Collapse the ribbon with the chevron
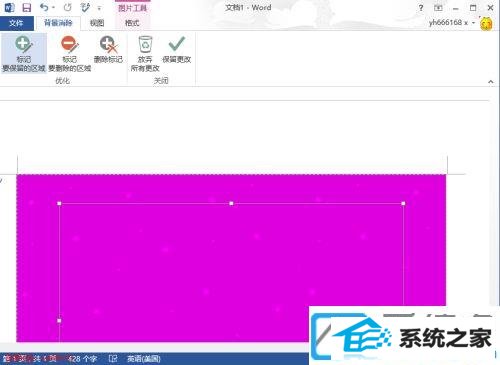 (491, 81)
